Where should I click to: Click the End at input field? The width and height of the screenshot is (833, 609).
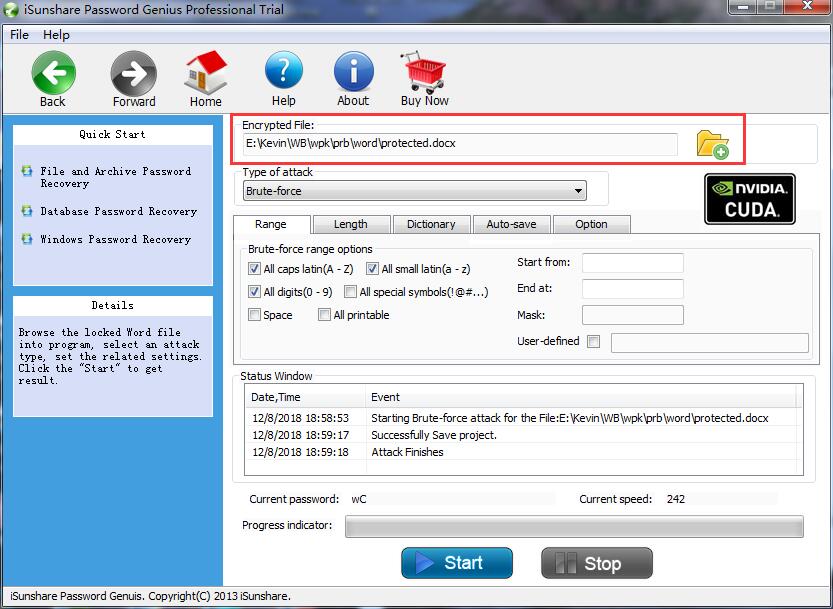pos(633,289)
